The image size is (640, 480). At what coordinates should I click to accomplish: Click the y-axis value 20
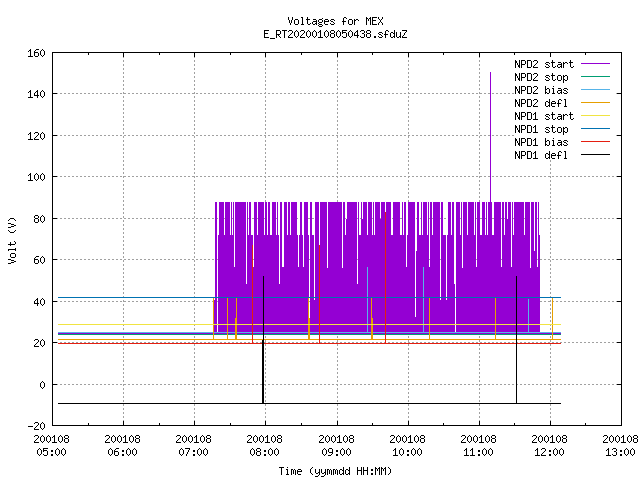point(40,343)
